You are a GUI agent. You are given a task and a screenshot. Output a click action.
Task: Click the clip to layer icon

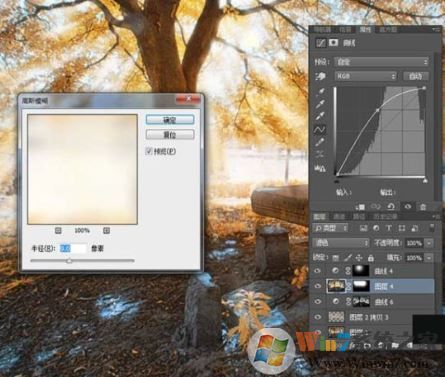click(360, 207)
